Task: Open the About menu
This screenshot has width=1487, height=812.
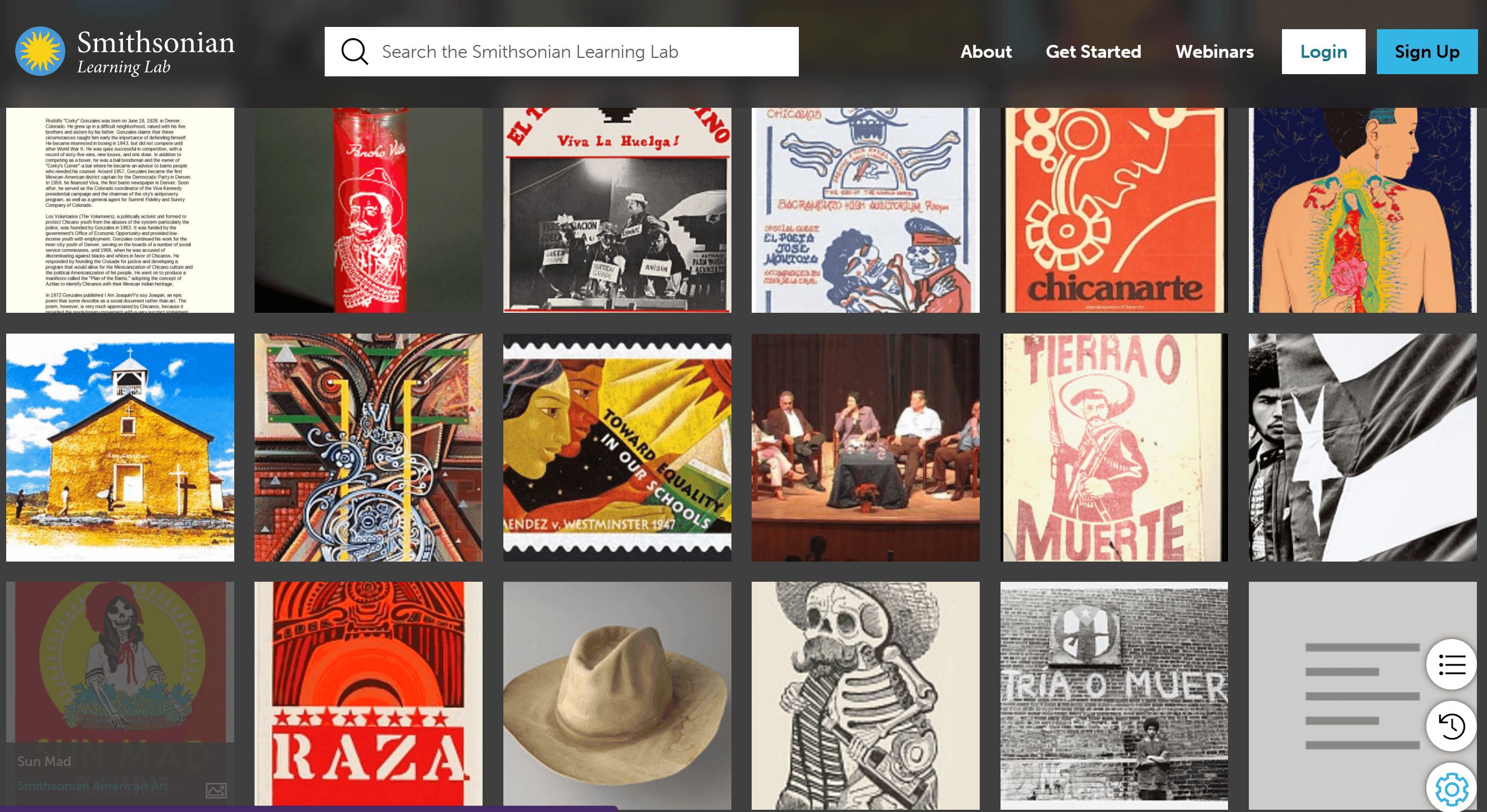Action: point(986,51)
